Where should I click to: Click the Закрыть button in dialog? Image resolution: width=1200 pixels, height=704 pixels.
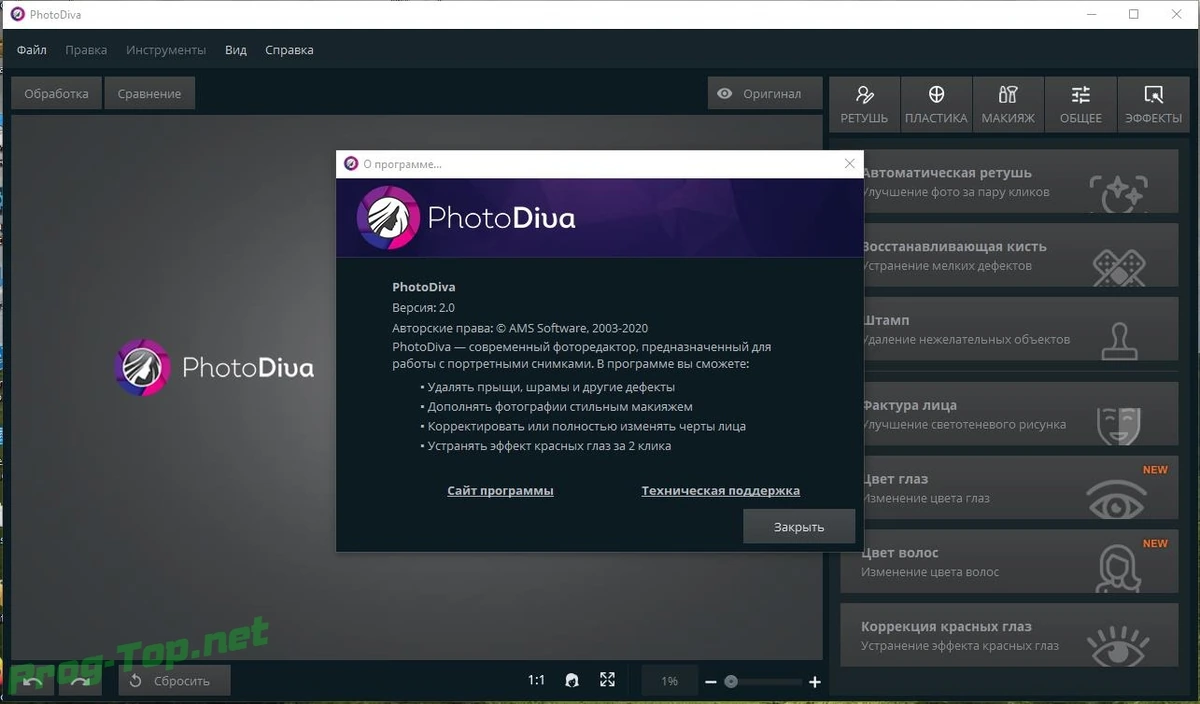coord(799,527)
